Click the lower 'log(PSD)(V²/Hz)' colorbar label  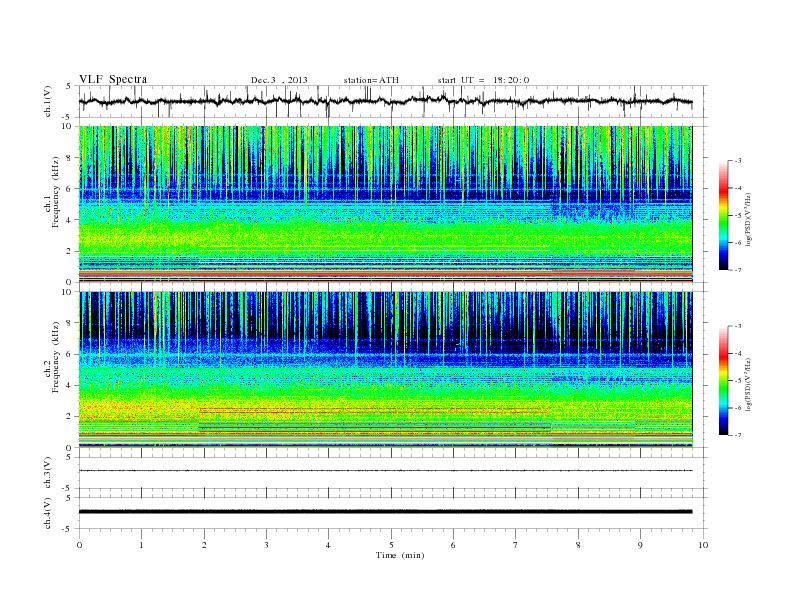pos(748,384)
